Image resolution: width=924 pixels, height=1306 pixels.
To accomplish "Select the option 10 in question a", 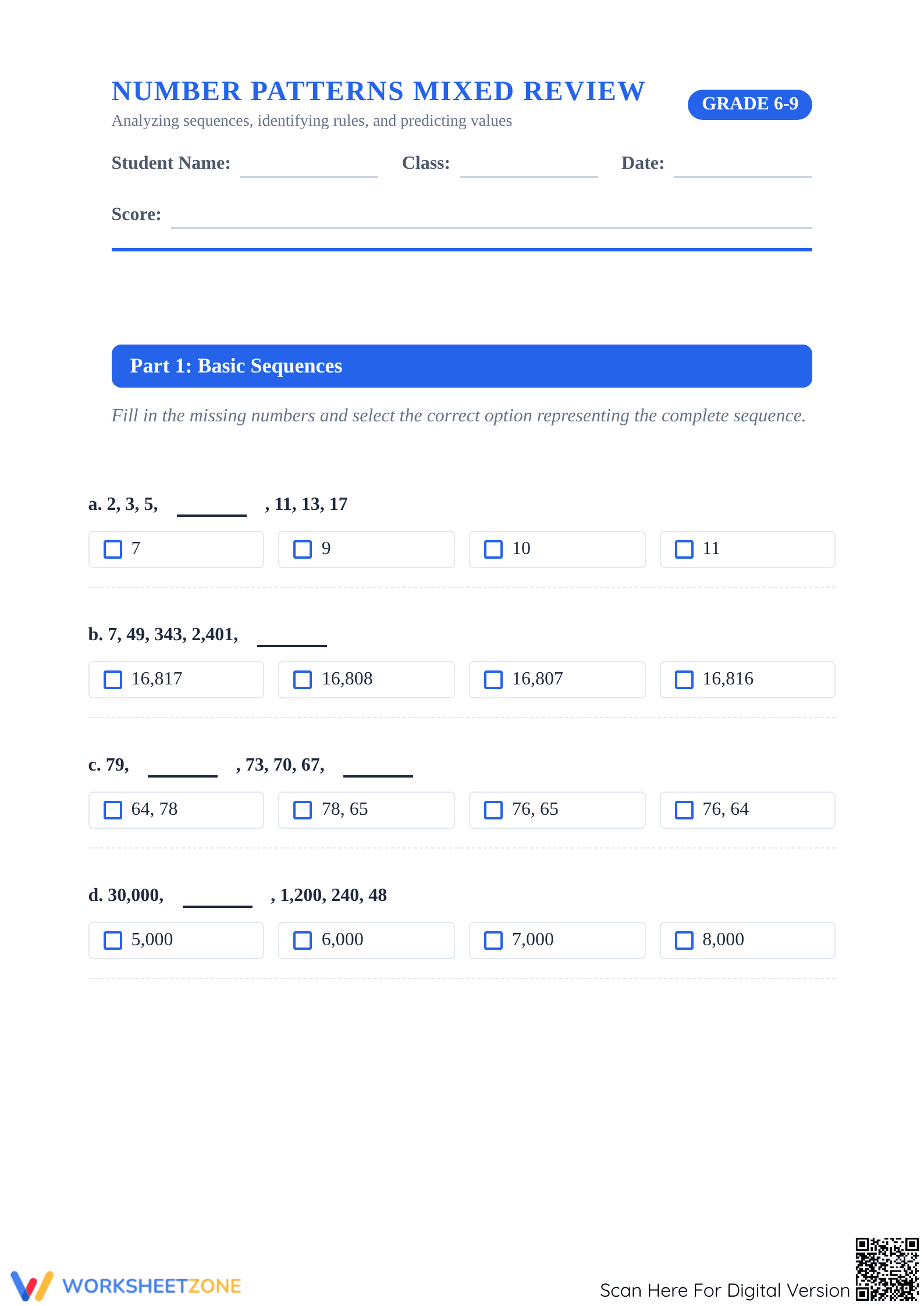I will pyautogui.click(x=493, y=549).
